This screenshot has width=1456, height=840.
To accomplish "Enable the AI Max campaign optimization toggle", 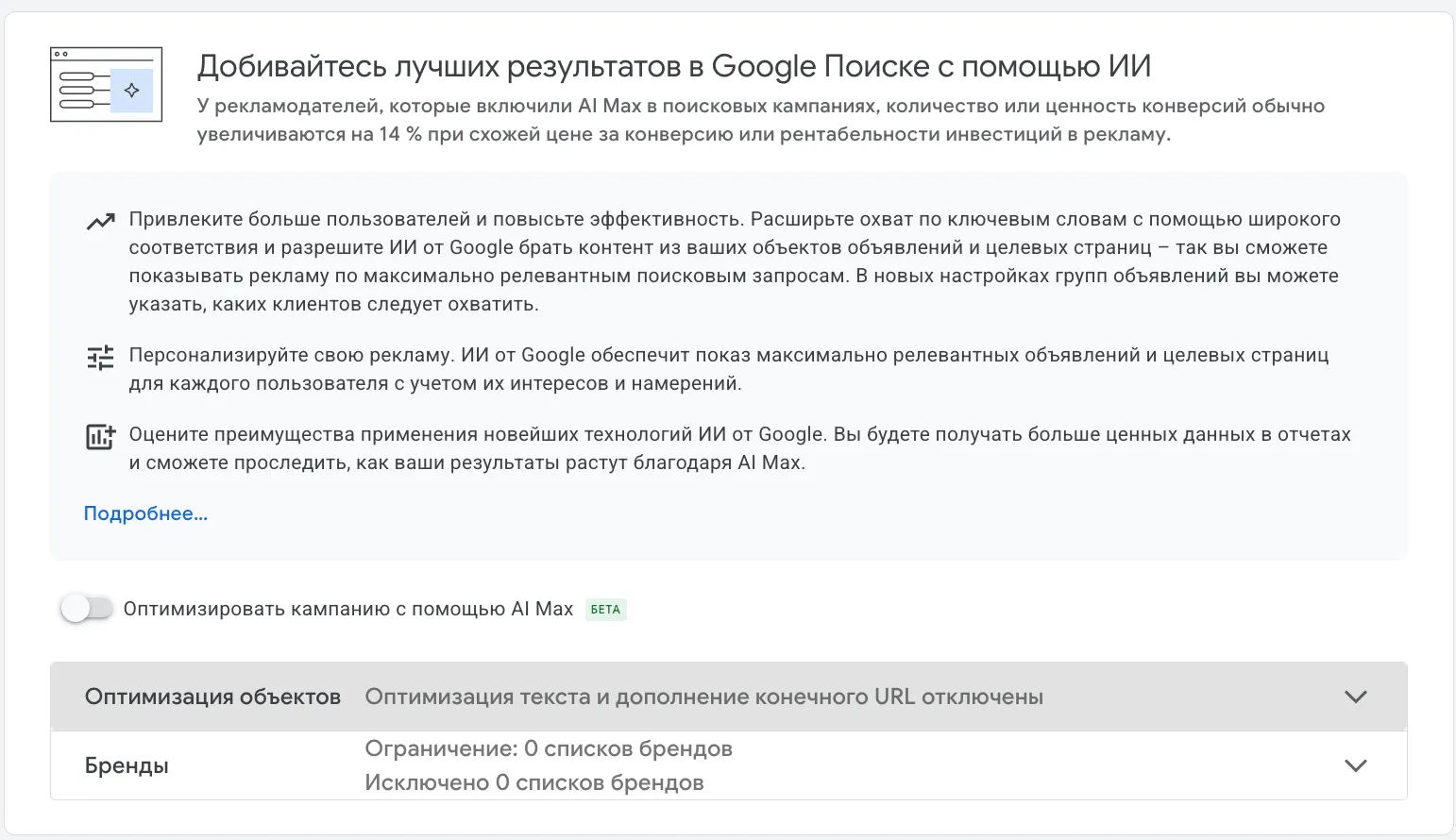I will 87,609.
